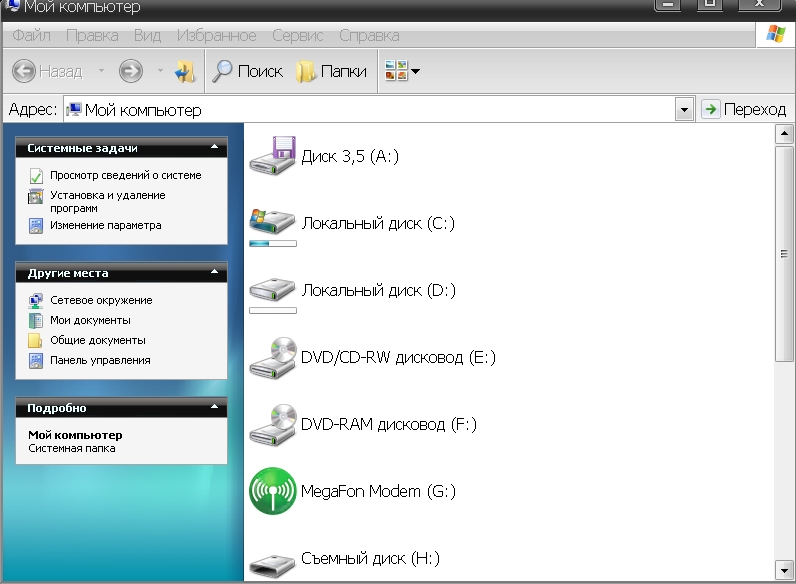Click the forward arrow navigation icon
Viewport: 796px width, 584px height.
[x=130, y=71]
